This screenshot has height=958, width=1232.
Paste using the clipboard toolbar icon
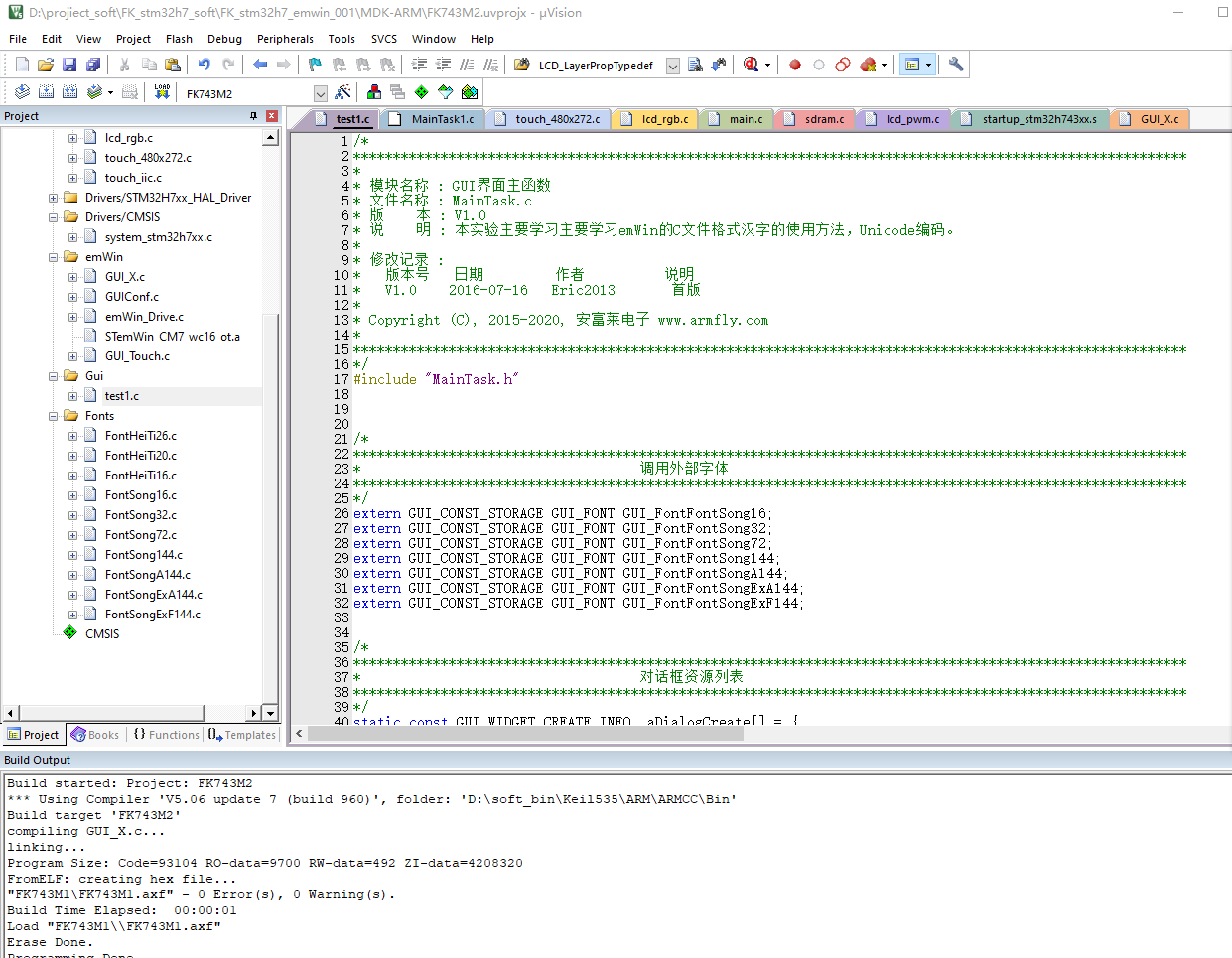(173, 65)
